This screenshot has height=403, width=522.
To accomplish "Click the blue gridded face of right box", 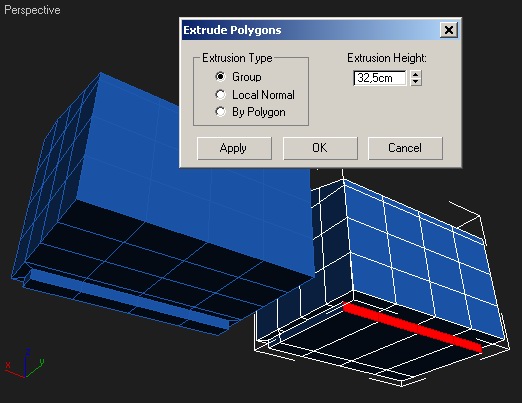I will pos(423,253).
